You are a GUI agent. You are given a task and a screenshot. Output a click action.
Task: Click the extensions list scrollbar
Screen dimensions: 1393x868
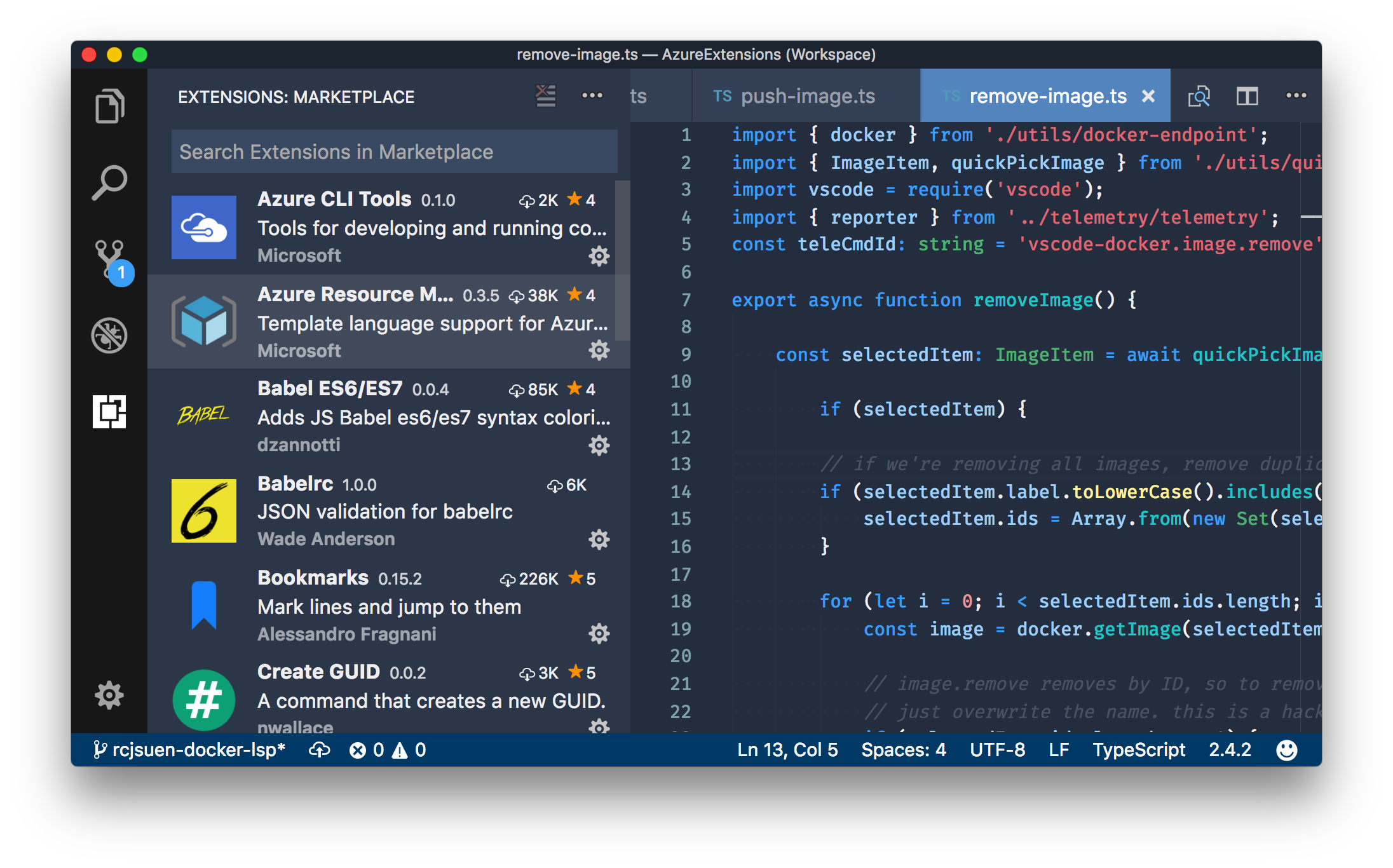pyautogui.click(x=623, y=261)
